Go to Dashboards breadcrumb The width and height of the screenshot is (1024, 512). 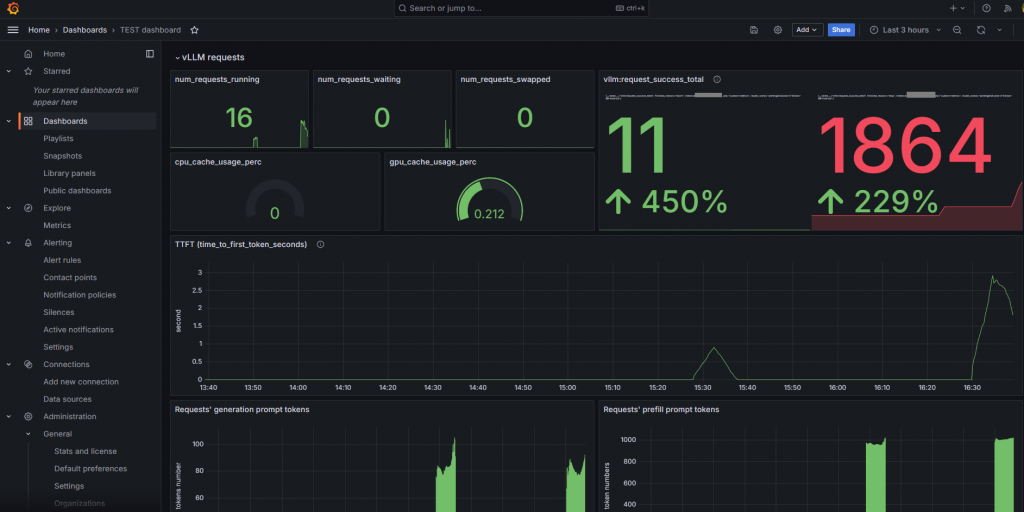pos(85,30)
